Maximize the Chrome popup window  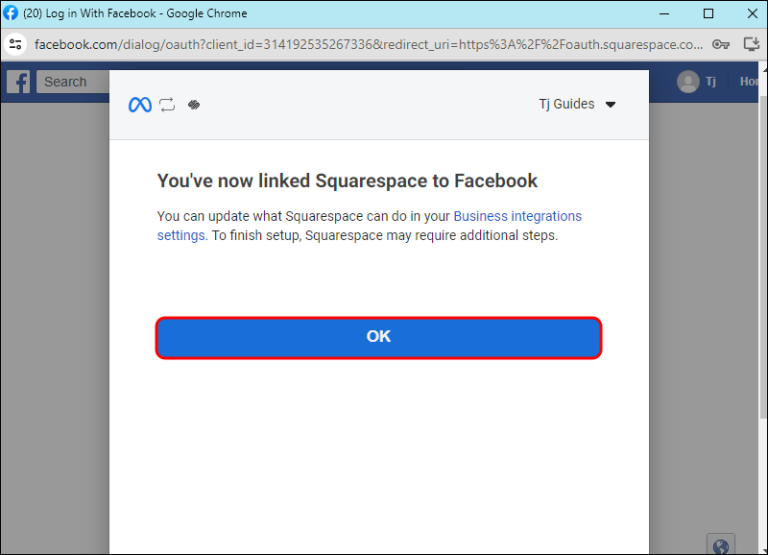pyautogui.click(x=708, y=13)
